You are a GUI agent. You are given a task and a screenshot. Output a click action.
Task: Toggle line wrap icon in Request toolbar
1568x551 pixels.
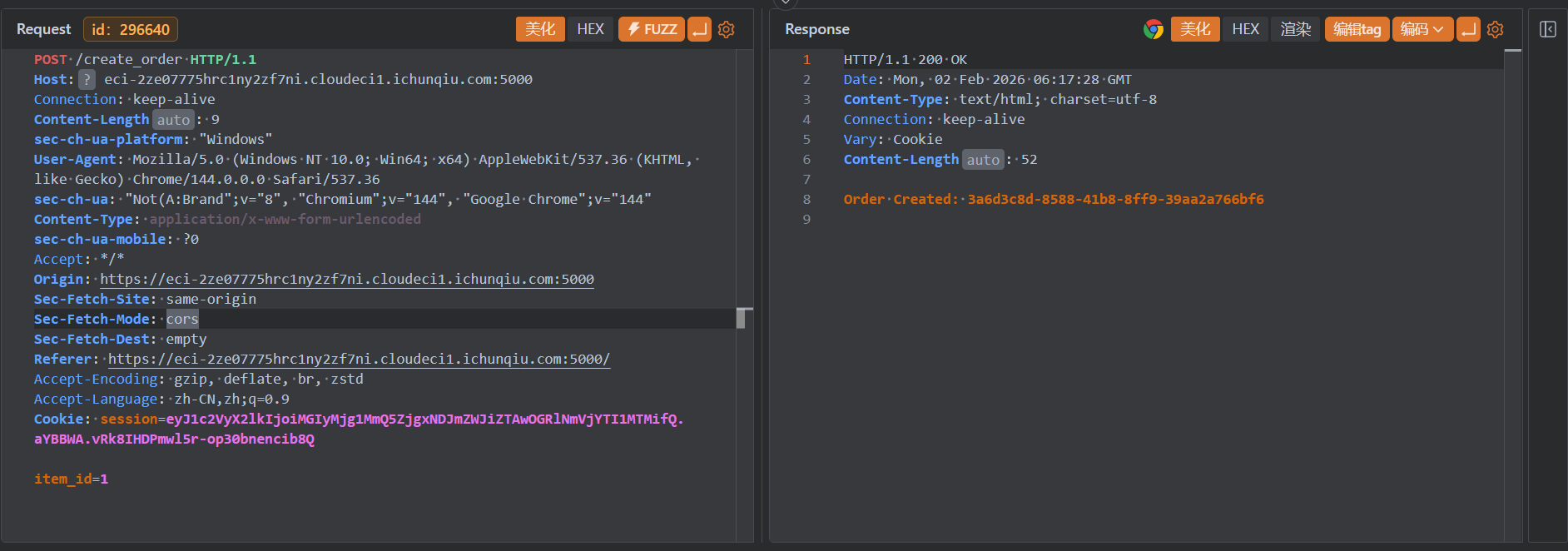699,29
